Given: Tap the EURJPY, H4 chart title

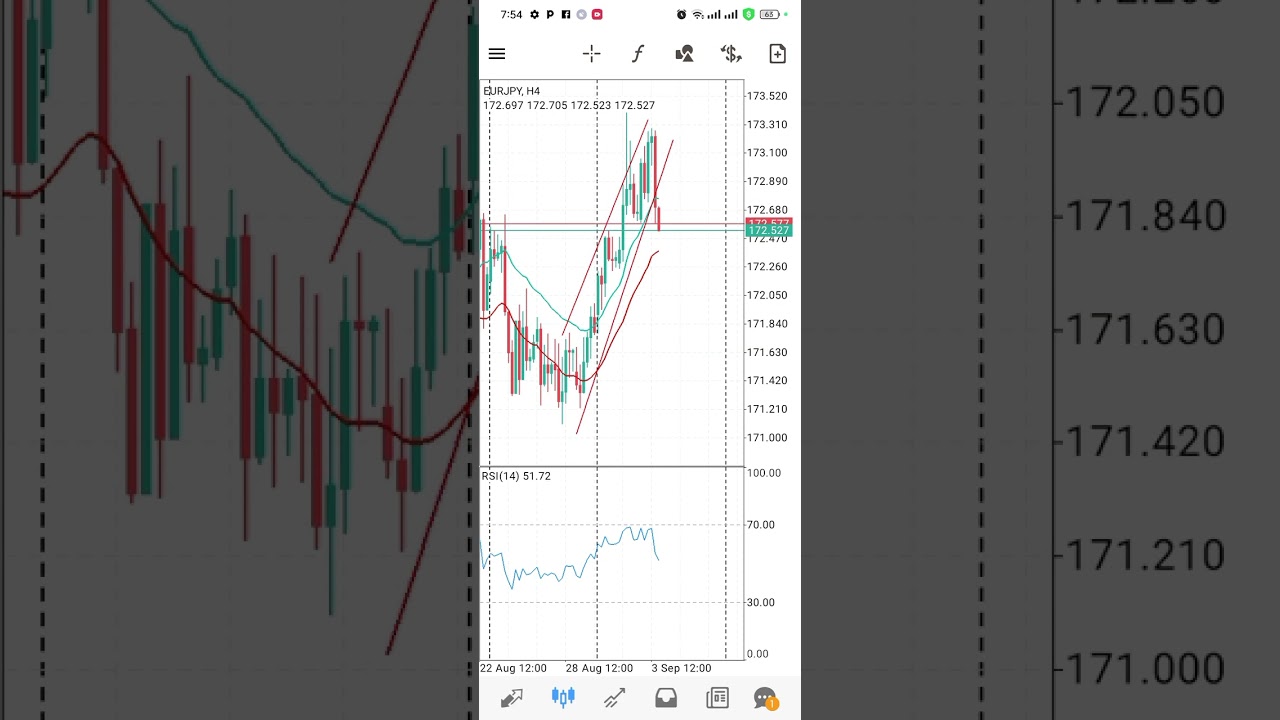Looking at the screenshot, I should click(x=512, y=91).
